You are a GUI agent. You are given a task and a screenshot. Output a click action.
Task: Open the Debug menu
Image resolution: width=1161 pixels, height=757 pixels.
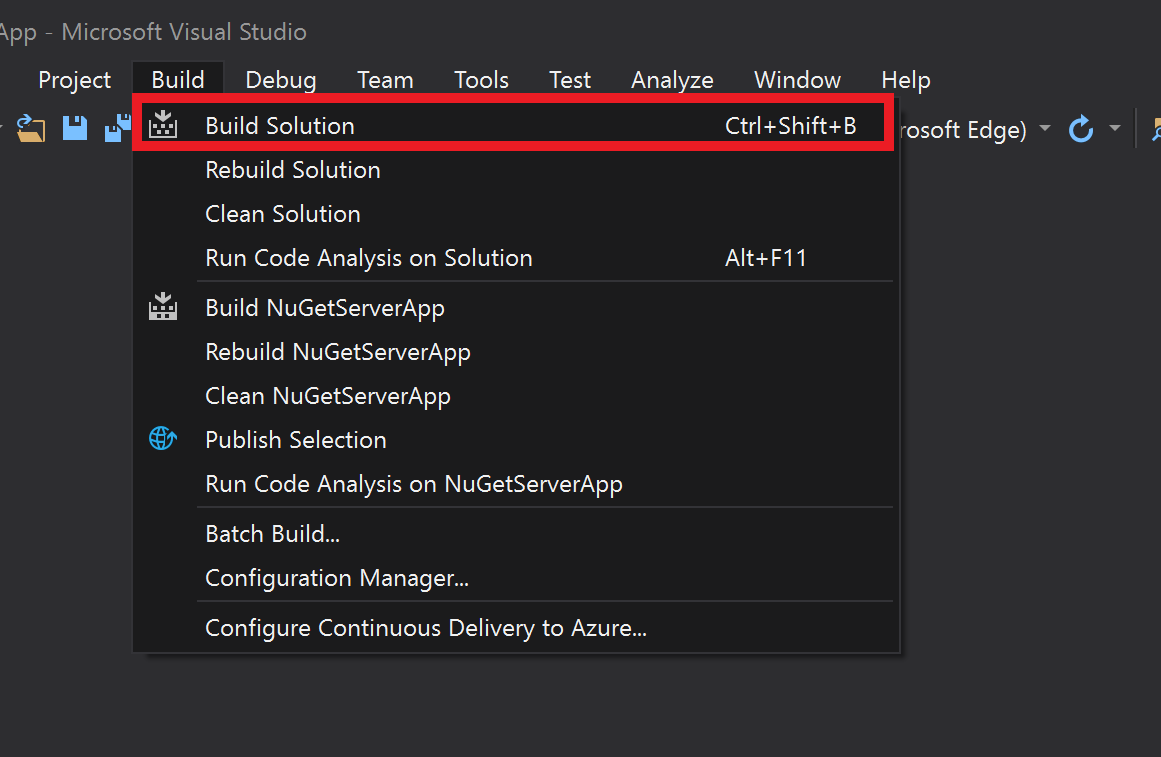[x=281, y=79]
